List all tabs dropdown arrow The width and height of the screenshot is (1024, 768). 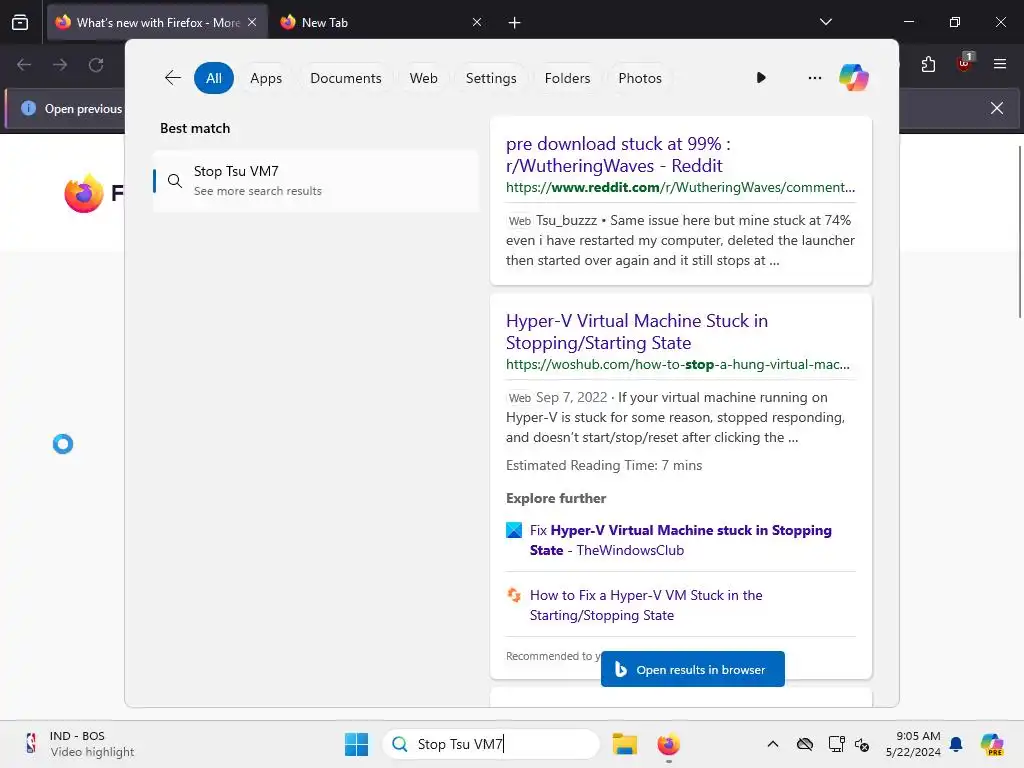pos(825,22)
